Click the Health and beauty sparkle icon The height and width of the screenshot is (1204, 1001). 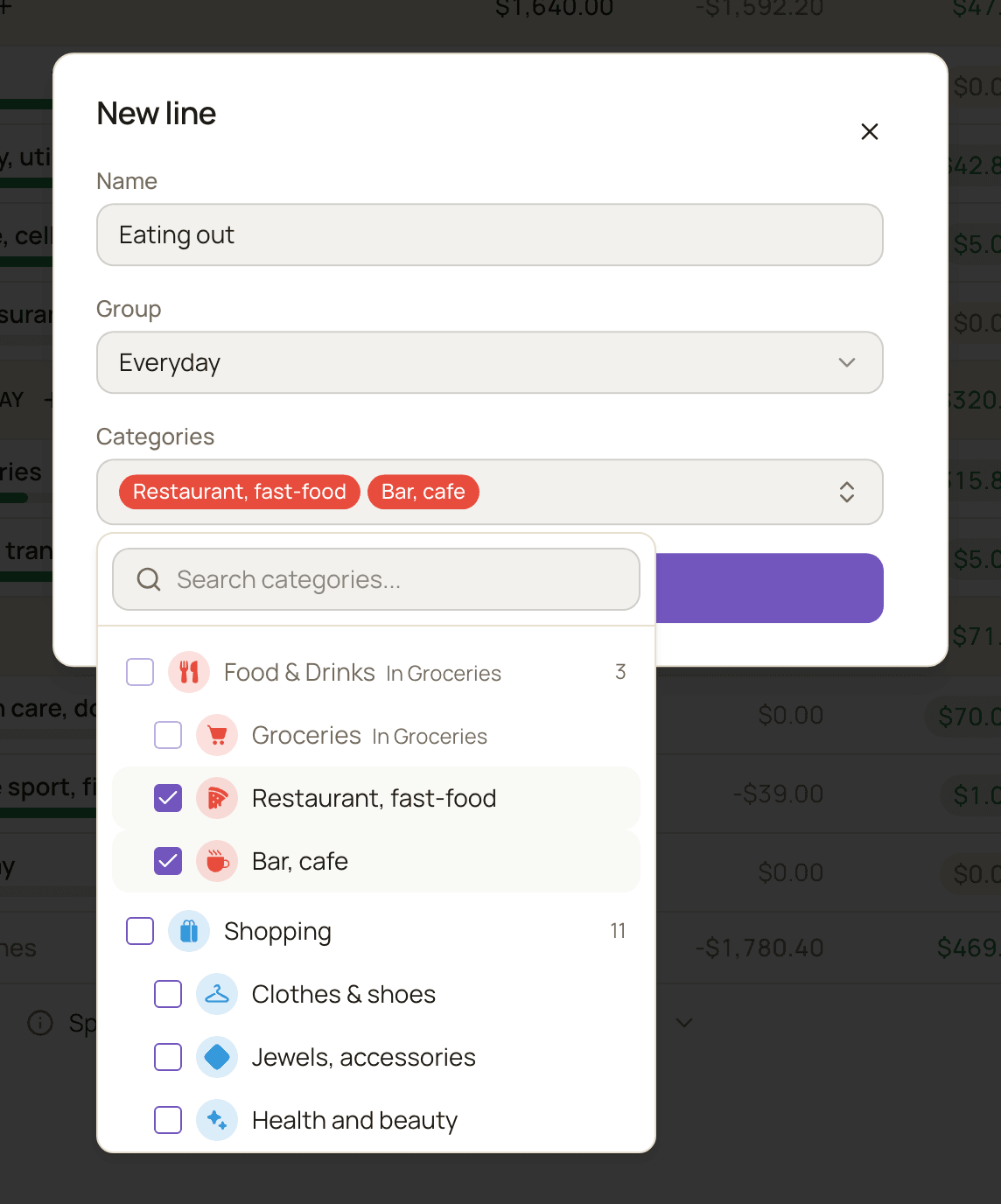(x=217, y=1120)
